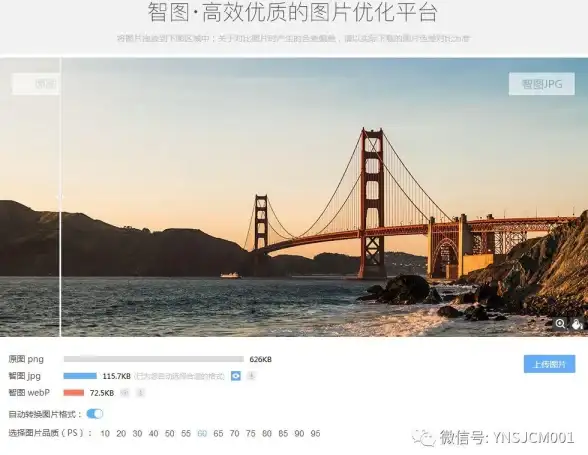Select image quality 40

pos(153,434)
